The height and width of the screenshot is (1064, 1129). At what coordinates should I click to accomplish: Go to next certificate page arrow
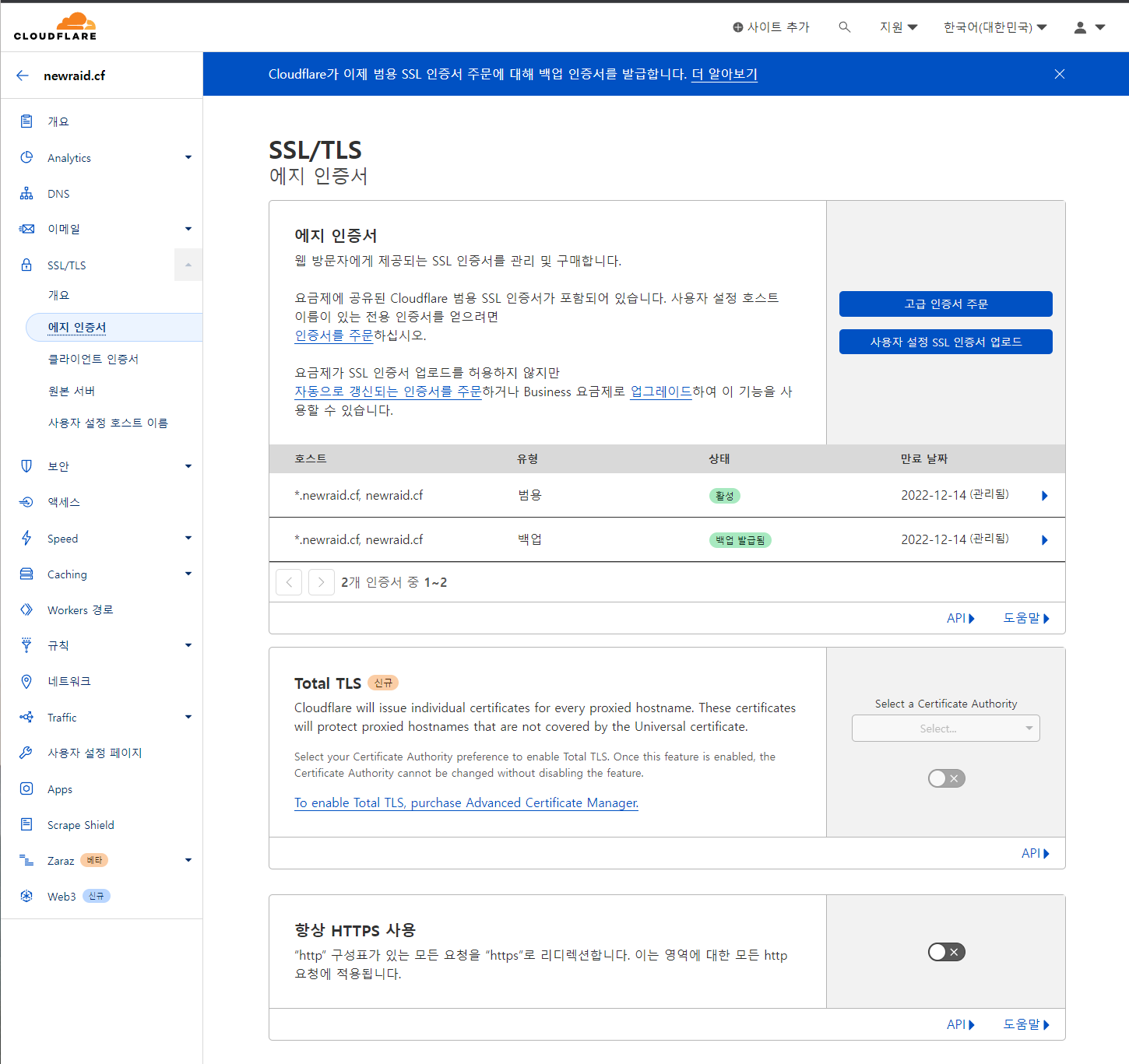pos(322,582)
